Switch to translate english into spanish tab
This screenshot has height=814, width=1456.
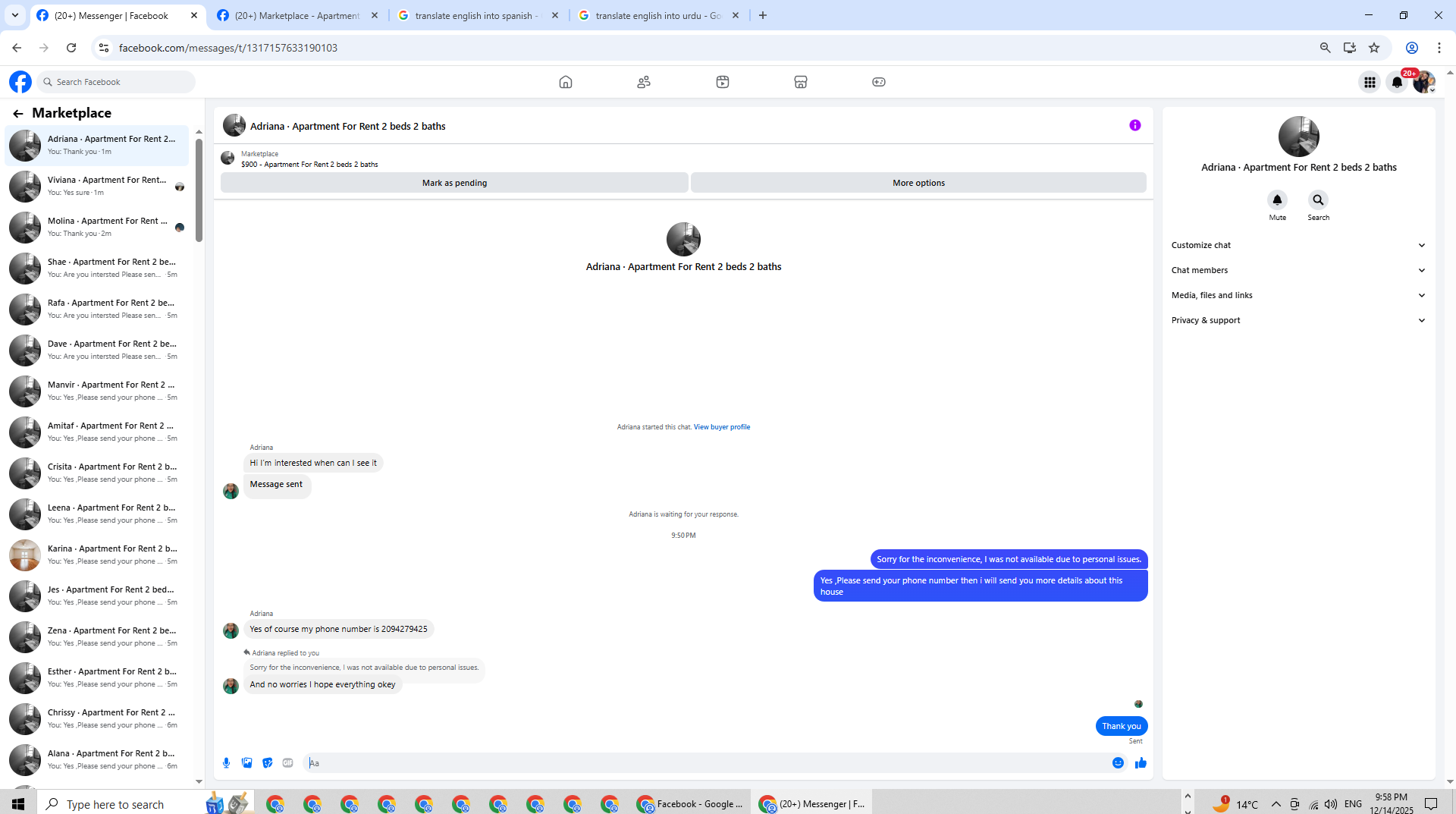pyautogui.click(x=478, y=15)
